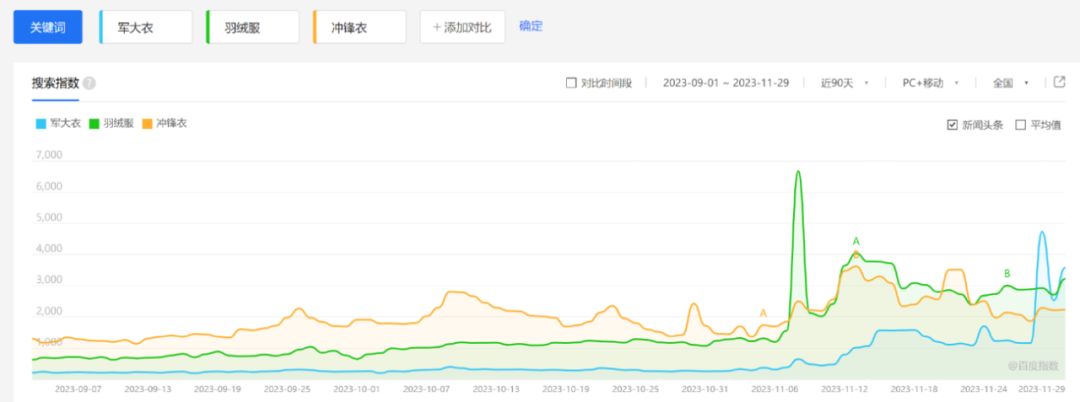Click the help icon beside 搜索指数
The height and width of the screenshot is (402, 1080).
tap(90, 83)
